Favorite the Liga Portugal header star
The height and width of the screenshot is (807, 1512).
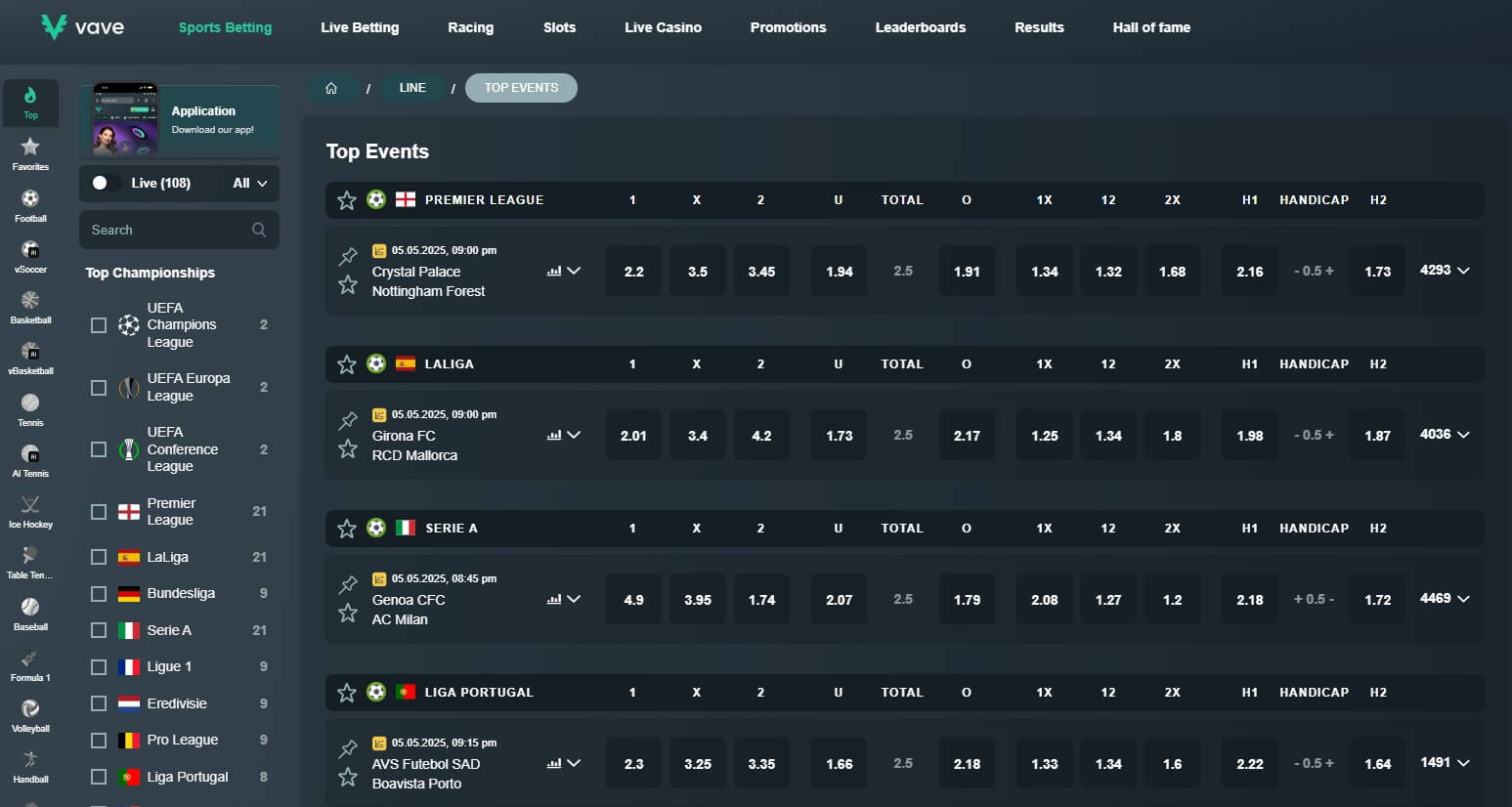click(347, 693)
